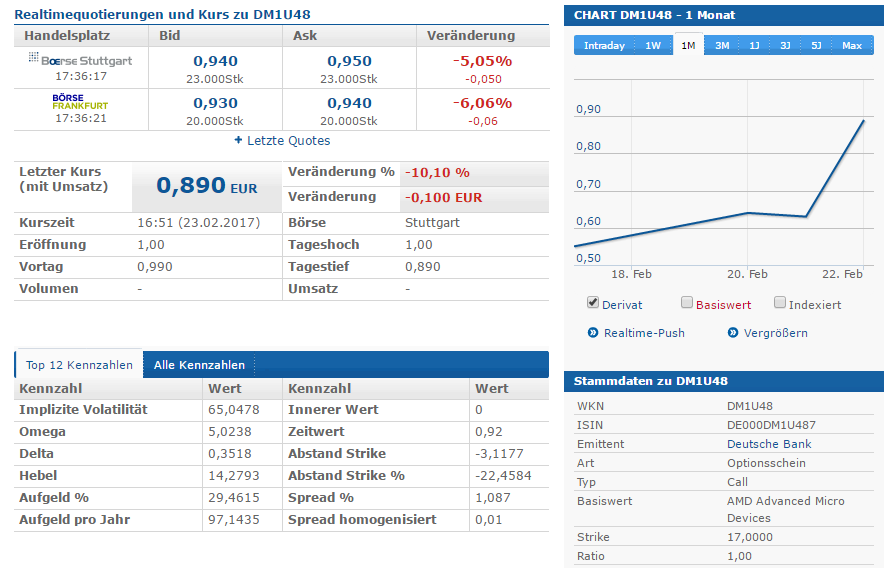Click the -5,05% change value
The image size is (892, 568).
tap(482, 61)
